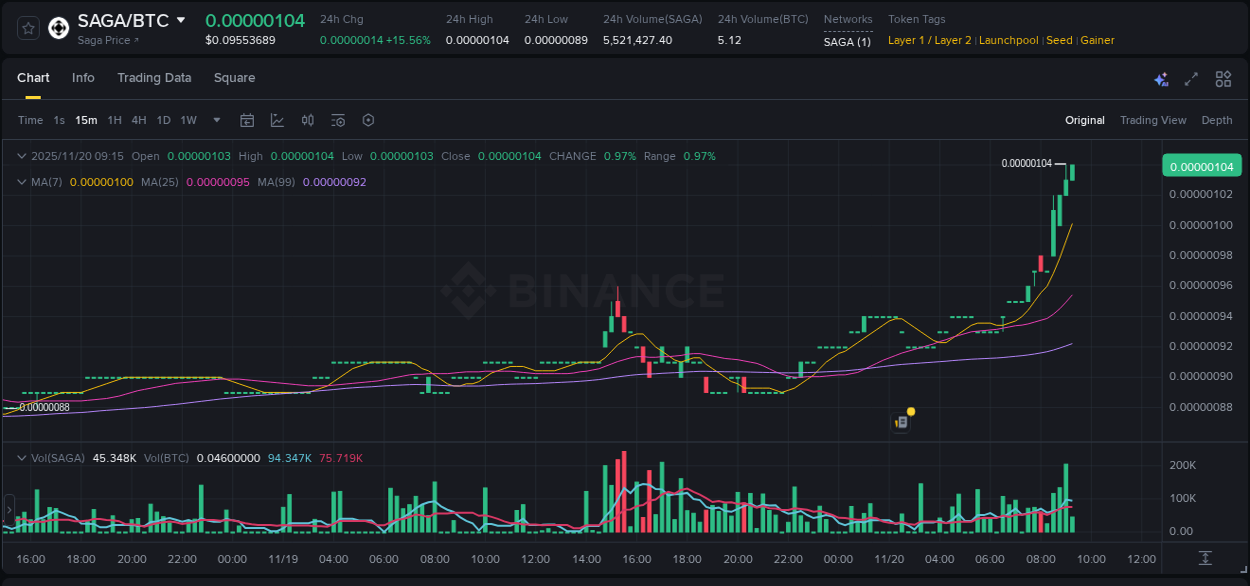Switch to the Depth view

pos(1216,120)
